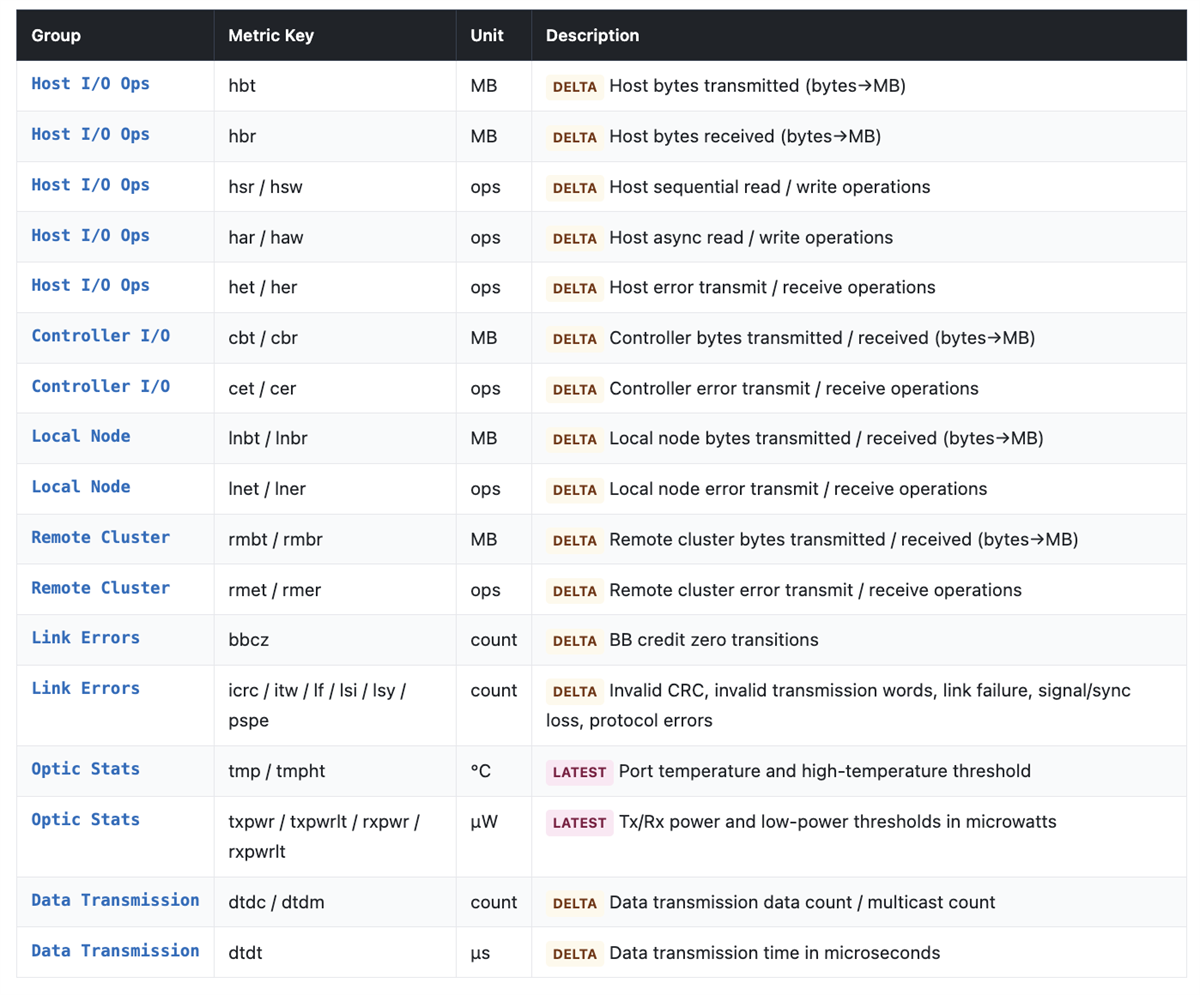Click 'Remote cluster error transmit / receive operations' text

point(815,590)
